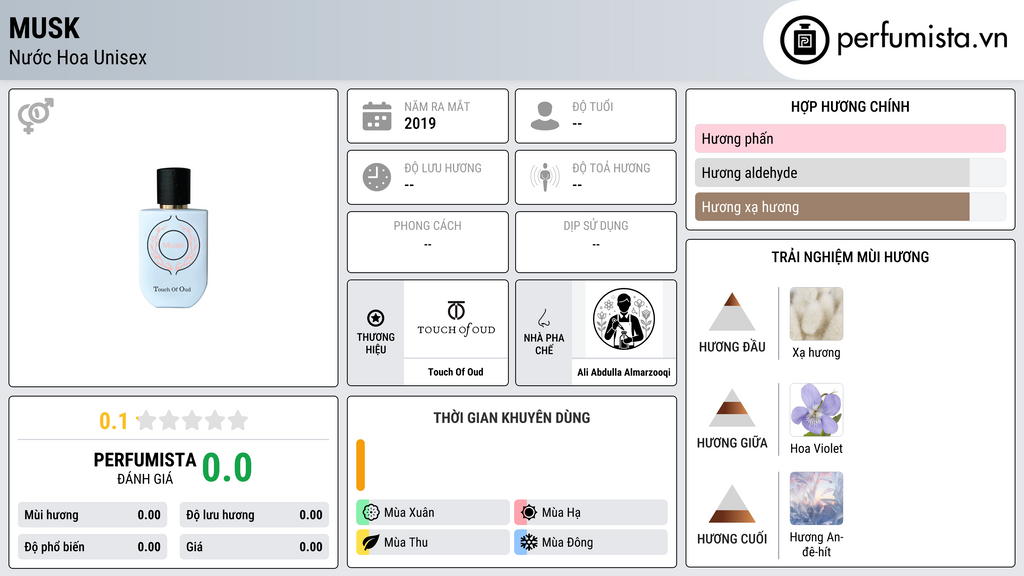This screenshot has width=1024, height=576.
Task: Select the Mùa Hạ season button
Action: point(591,513)
